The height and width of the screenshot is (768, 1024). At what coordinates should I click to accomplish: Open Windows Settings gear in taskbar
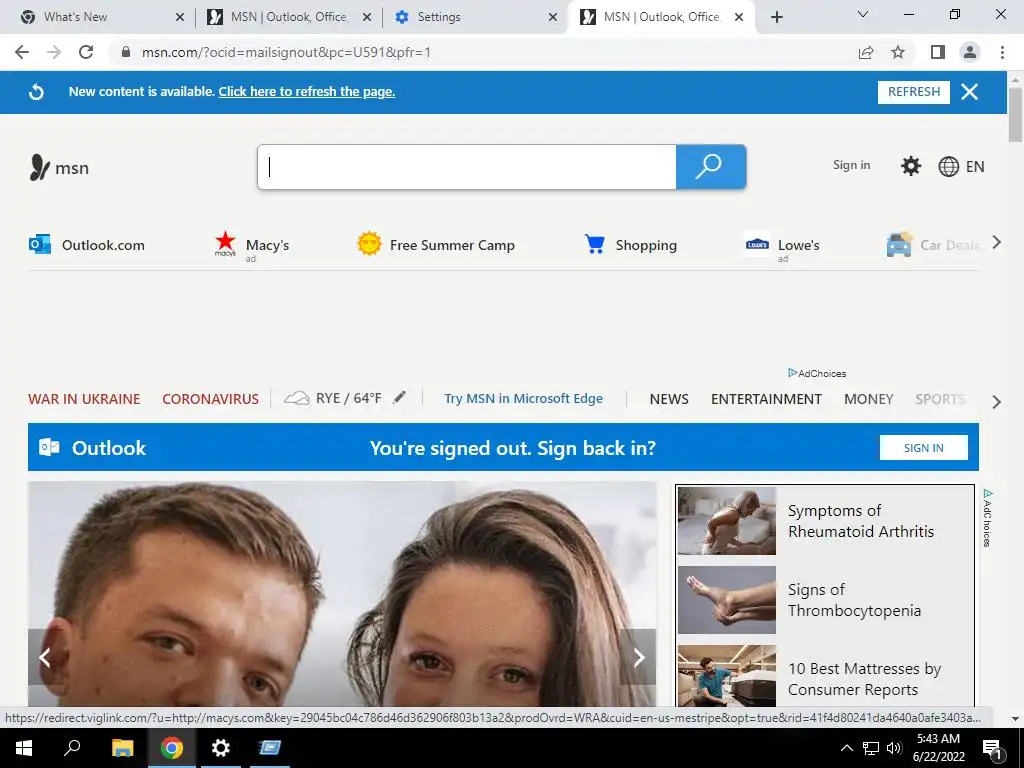click(221, 748)
